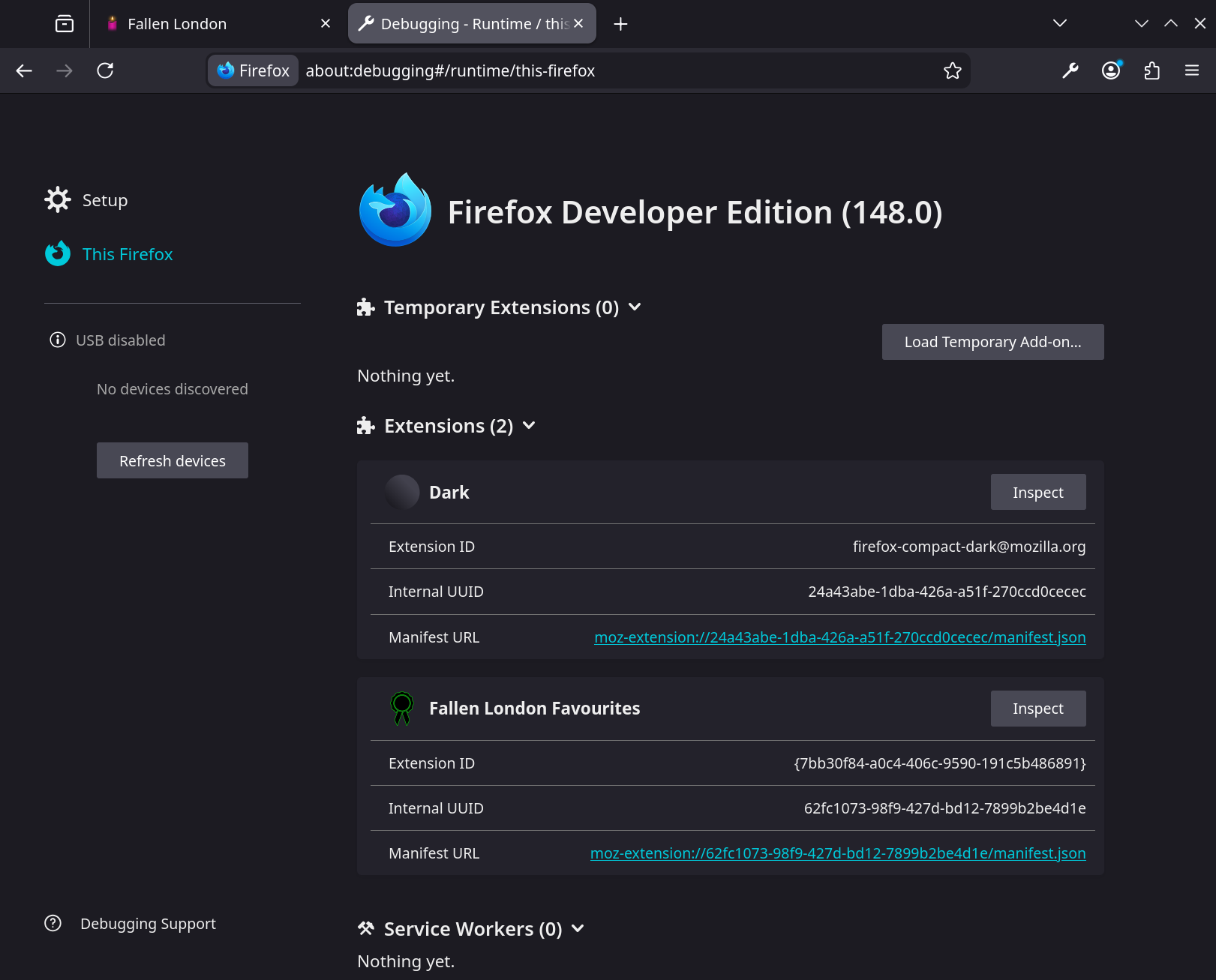Click the extensions puzzle icon in toolbar
The width and height of the screenshot is (1216, 980).
coord(1151,70)
